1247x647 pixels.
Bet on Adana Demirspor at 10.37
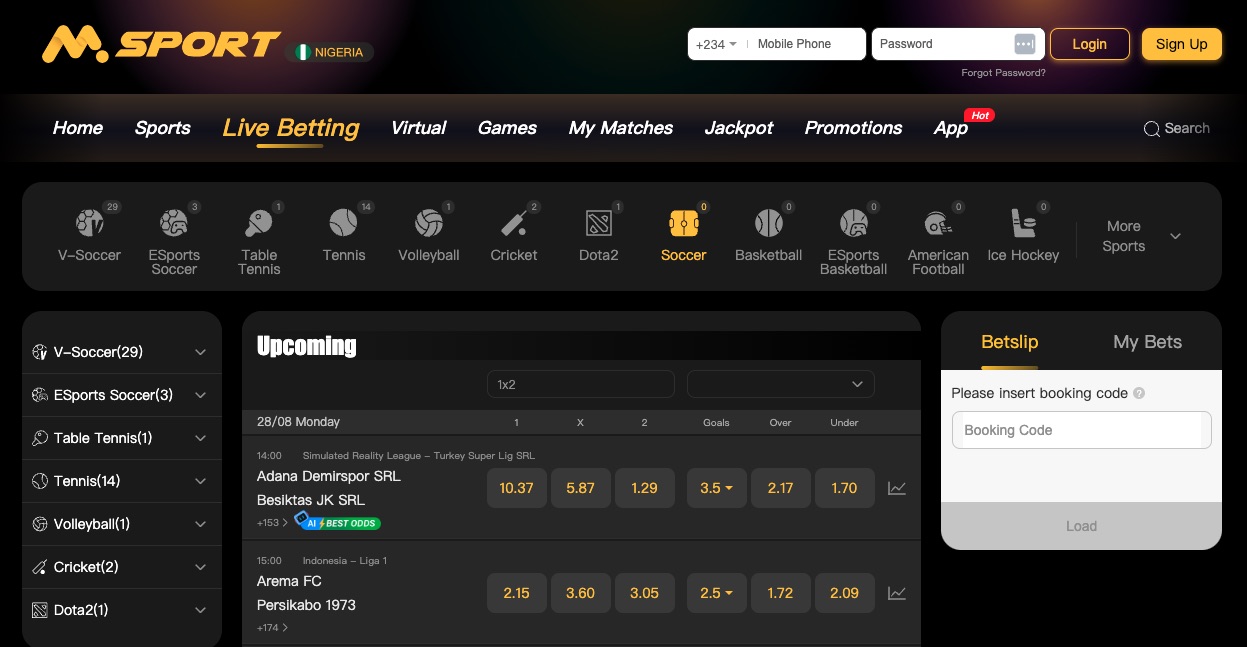[x=516, y=488]
